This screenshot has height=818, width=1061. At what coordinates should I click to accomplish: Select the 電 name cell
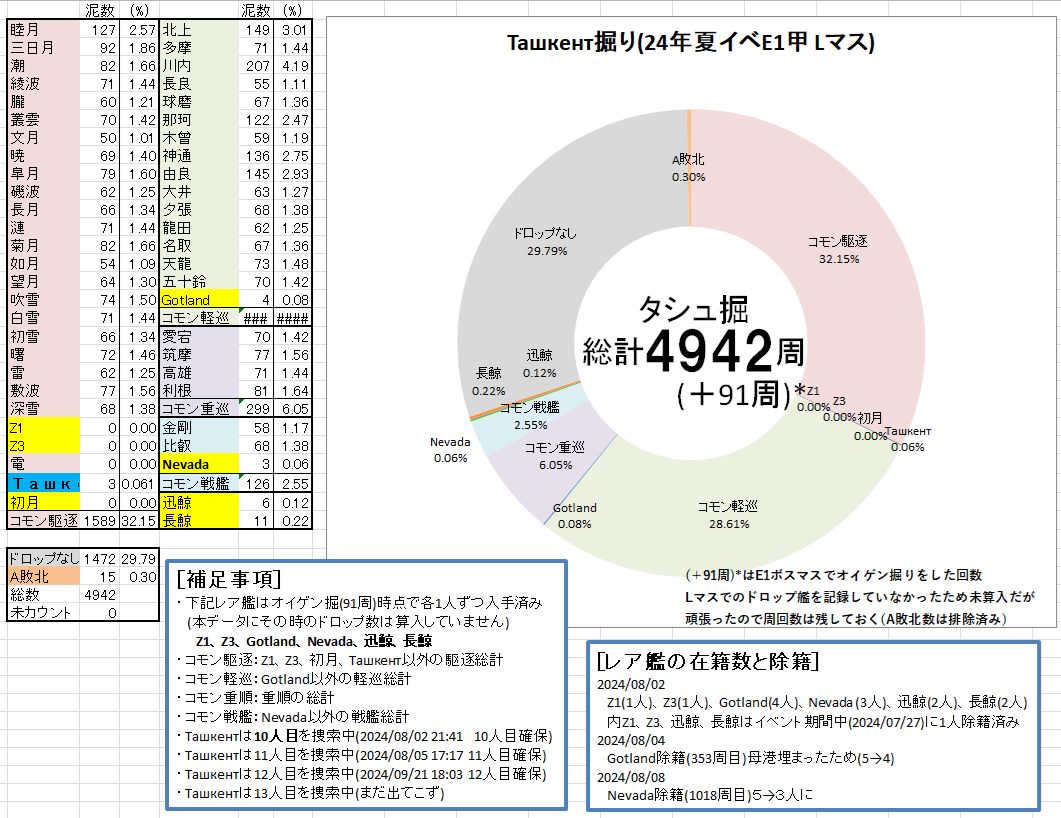(x=43, y=464)
